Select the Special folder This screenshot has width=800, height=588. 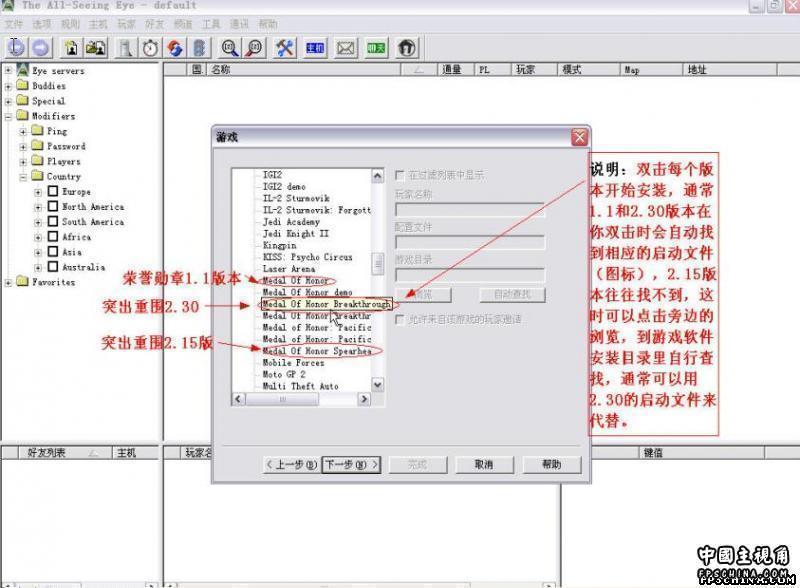48,101
